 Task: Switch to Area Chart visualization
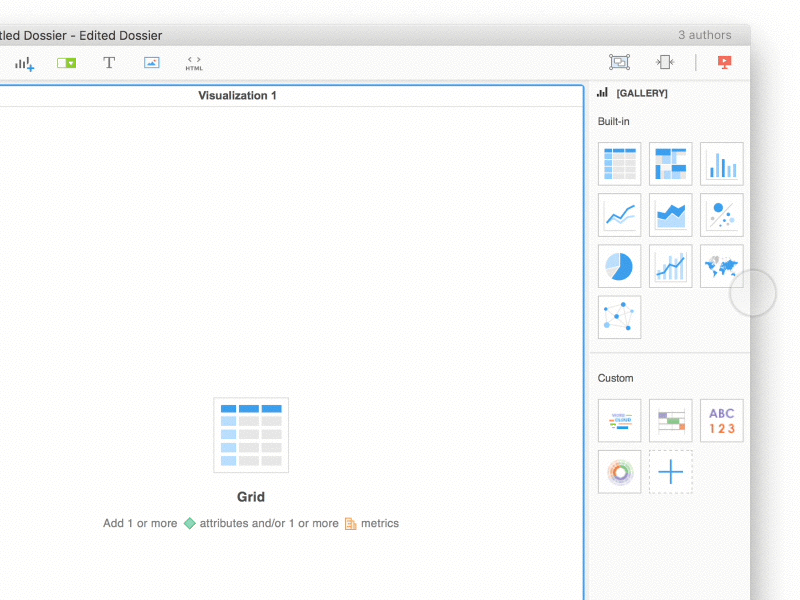click(670, 214)
